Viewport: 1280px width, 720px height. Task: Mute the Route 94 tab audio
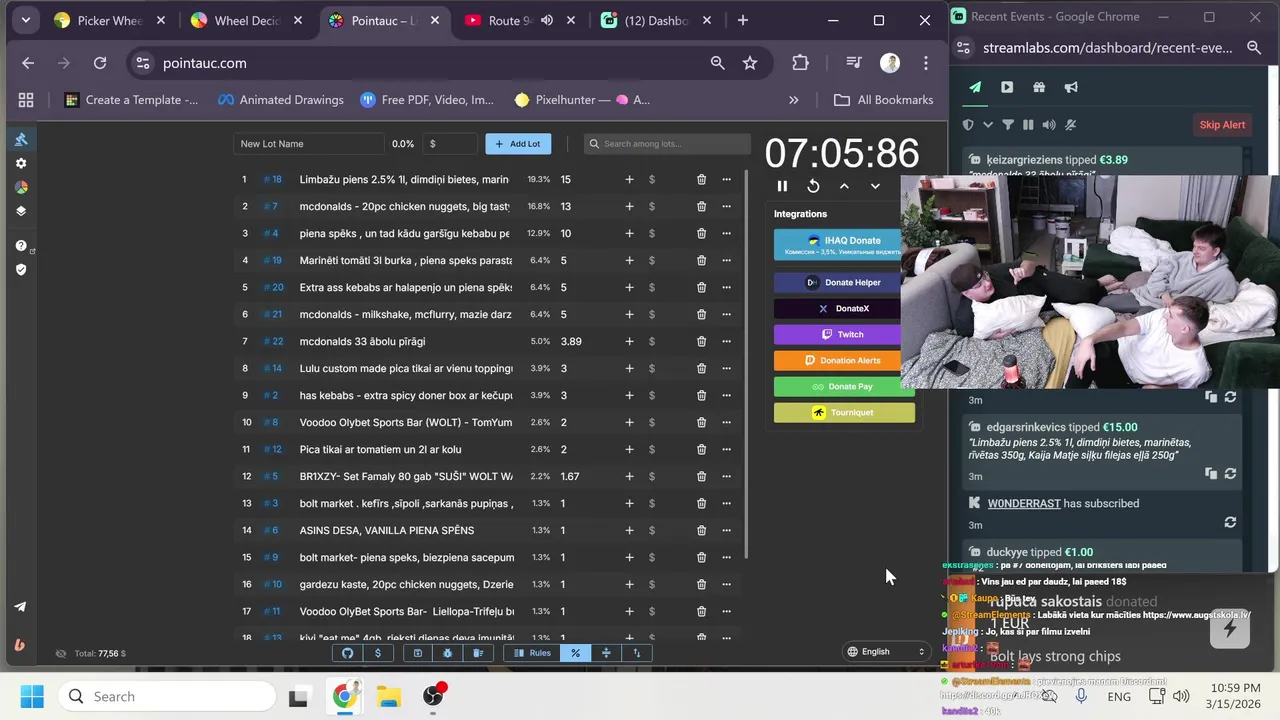547,21
